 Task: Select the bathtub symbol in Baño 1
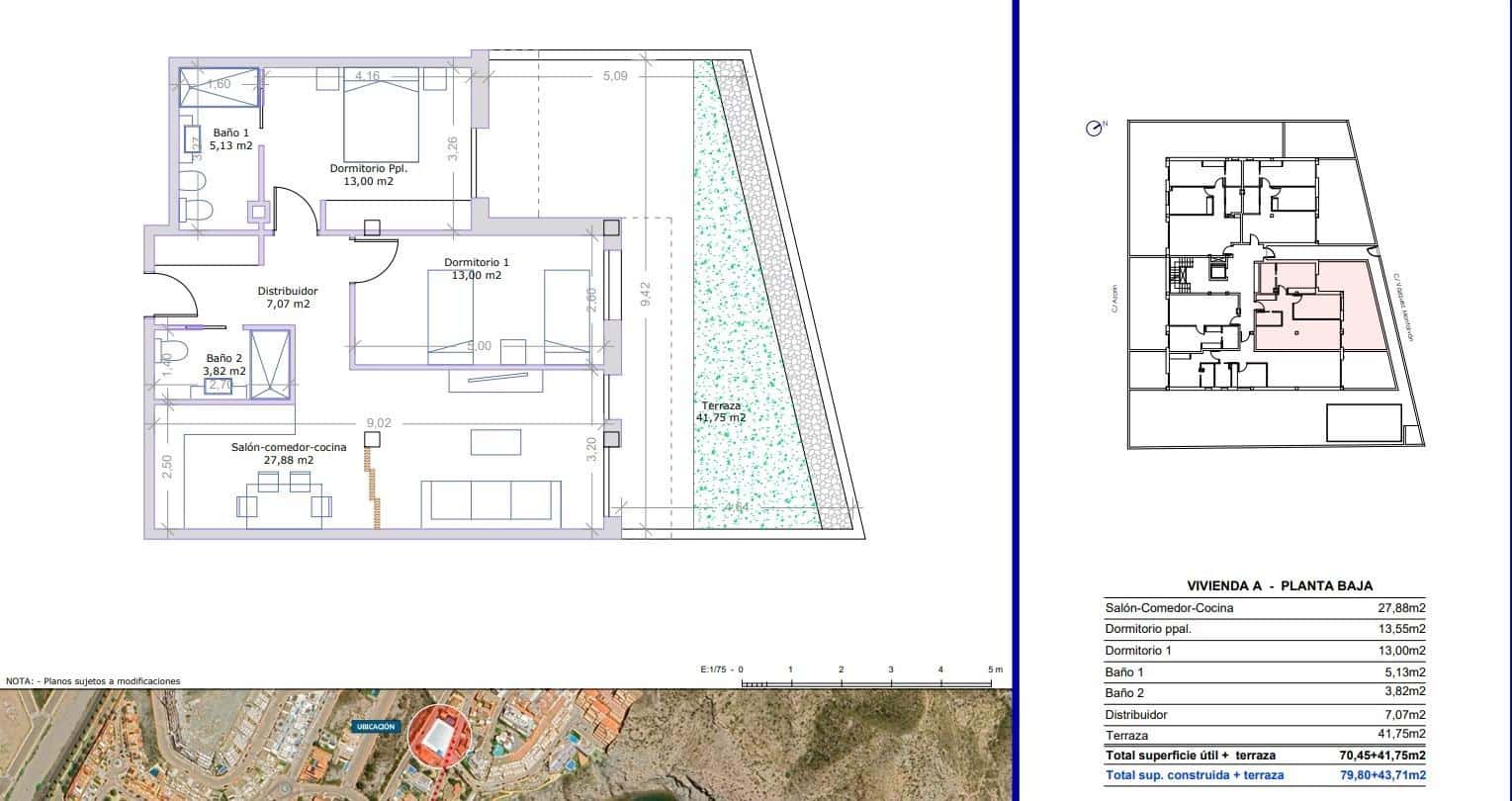click(x=218, y=87)
